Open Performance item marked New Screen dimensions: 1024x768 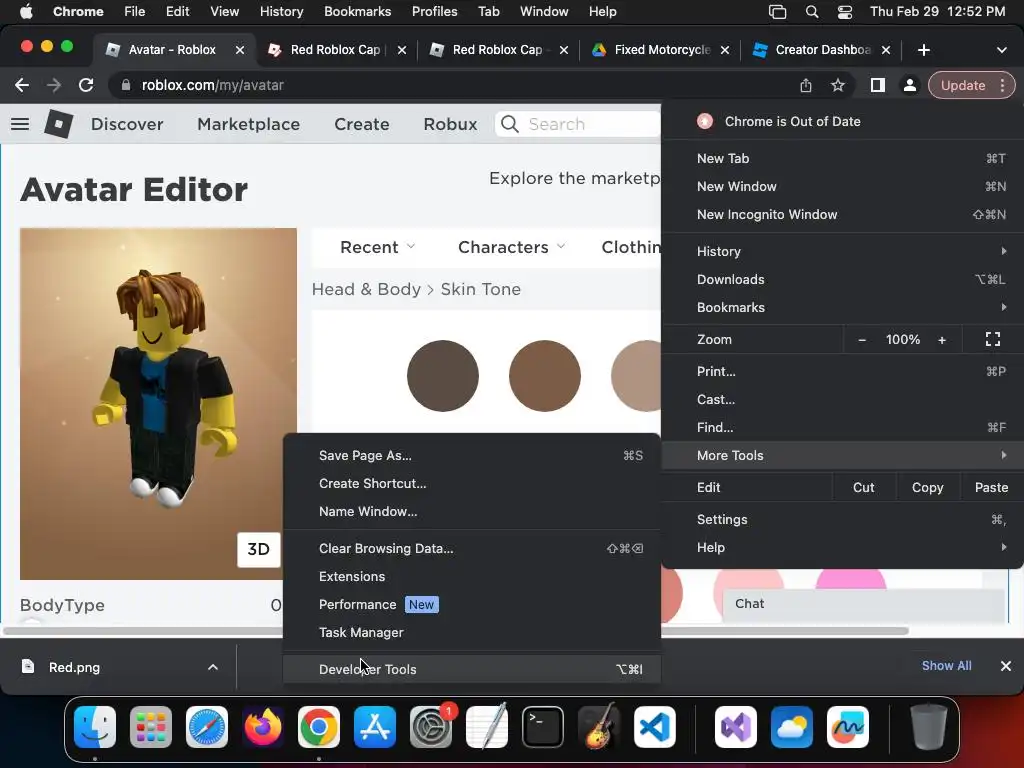point(472,604)
